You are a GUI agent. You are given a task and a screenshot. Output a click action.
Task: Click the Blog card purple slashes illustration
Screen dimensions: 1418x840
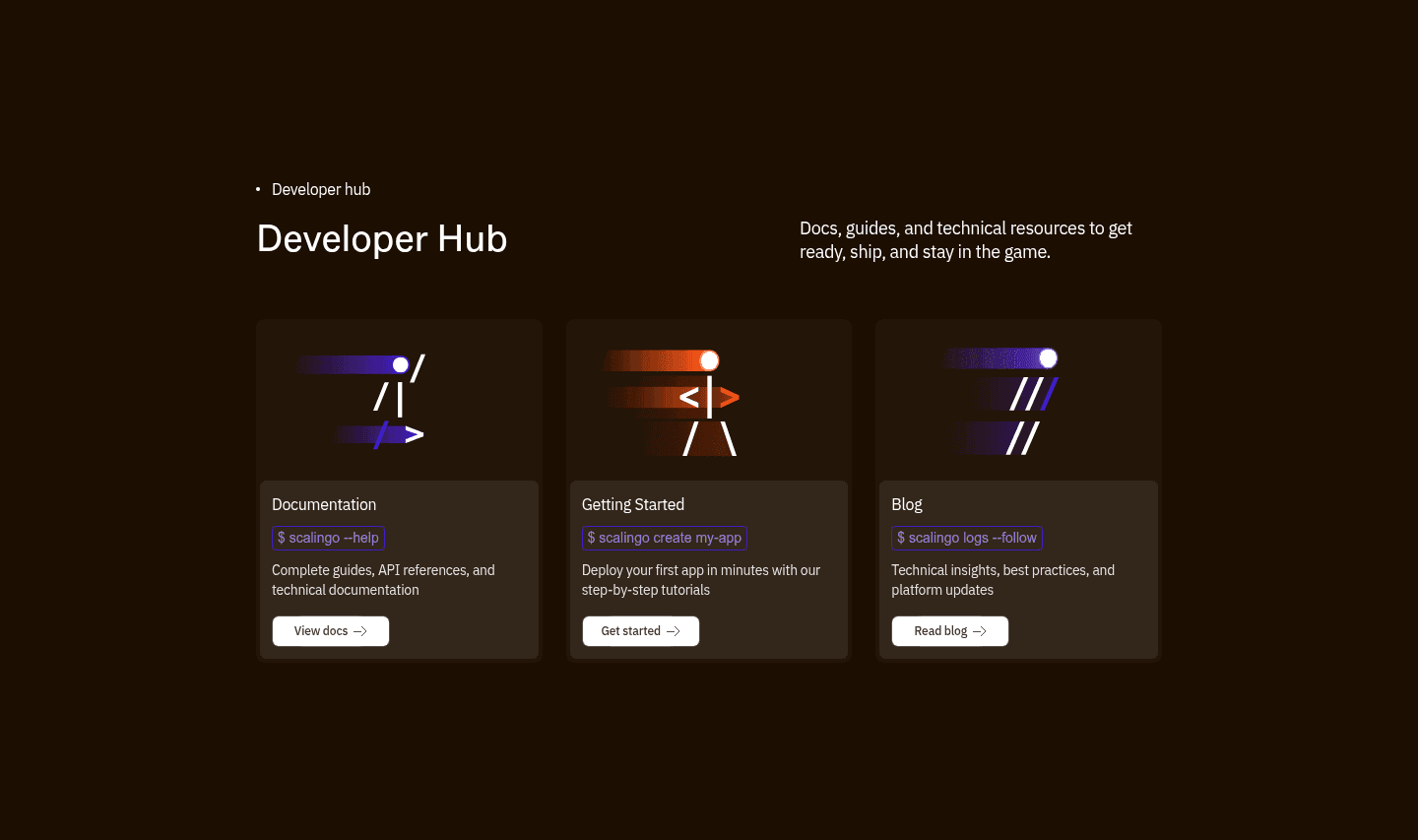click(x=1000, y=401)
